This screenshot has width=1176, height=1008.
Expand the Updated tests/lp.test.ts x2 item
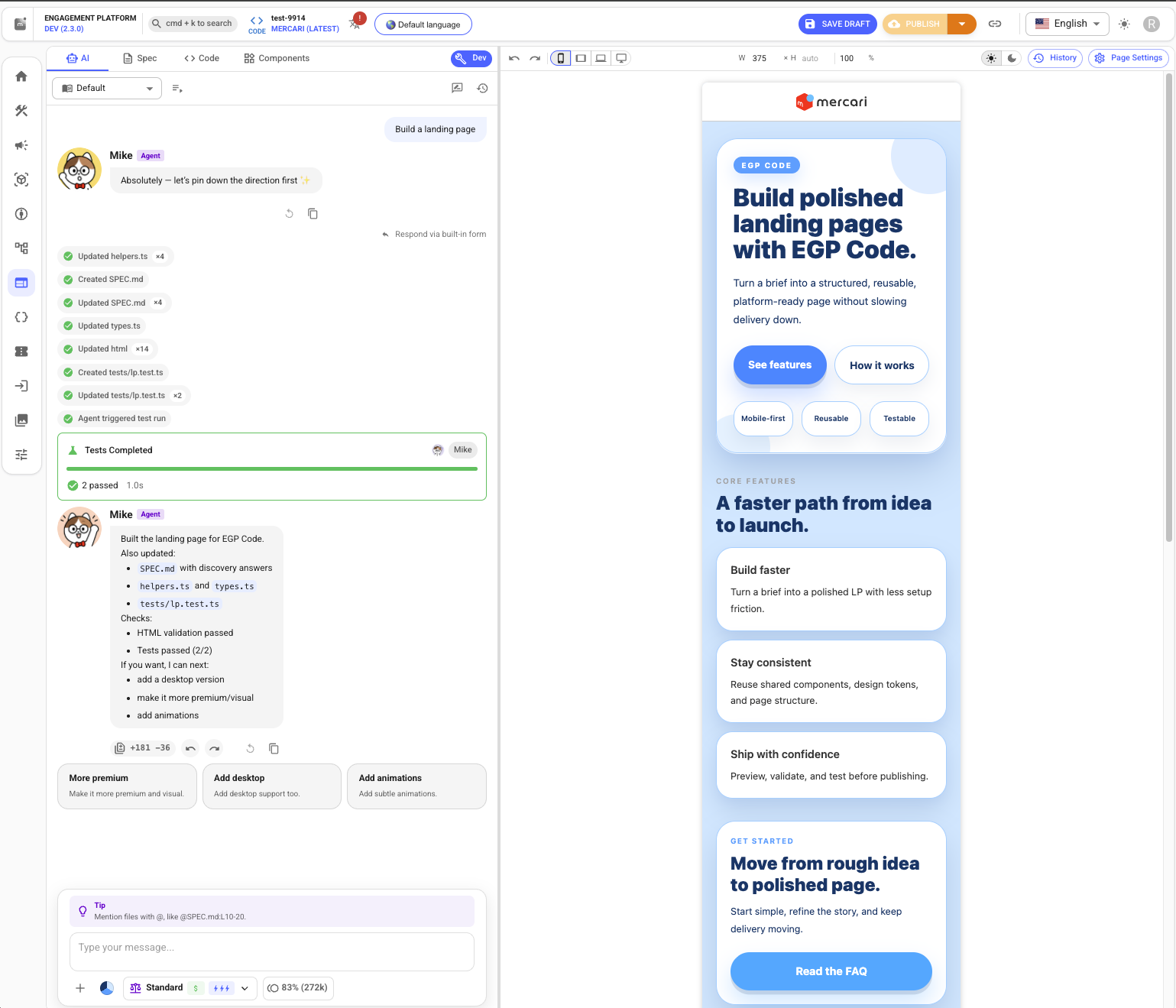[124, 396]
